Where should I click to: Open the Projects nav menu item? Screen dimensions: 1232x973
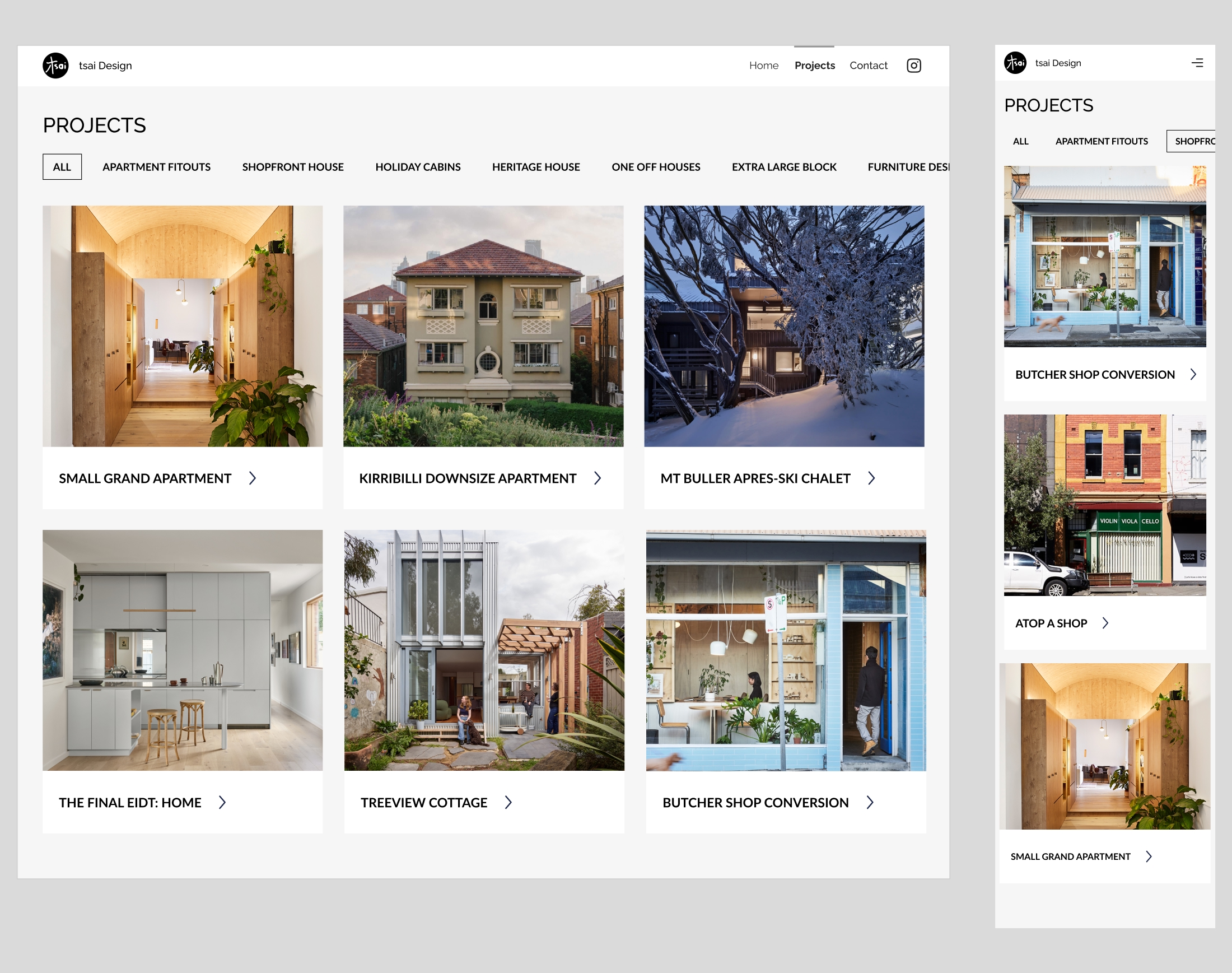pos(814,66)
